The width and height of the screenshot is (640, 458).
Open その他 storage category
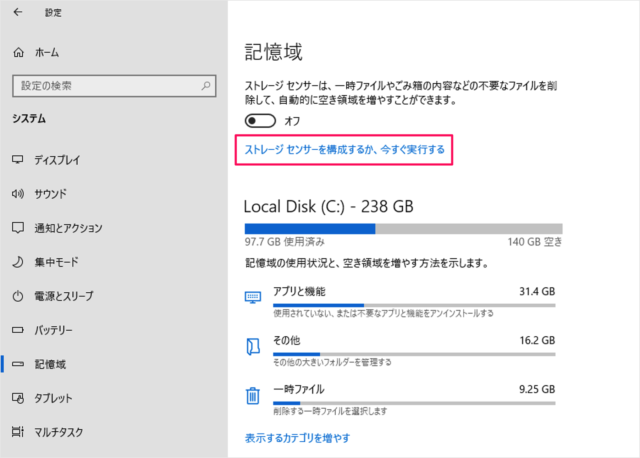pos(400,351)
